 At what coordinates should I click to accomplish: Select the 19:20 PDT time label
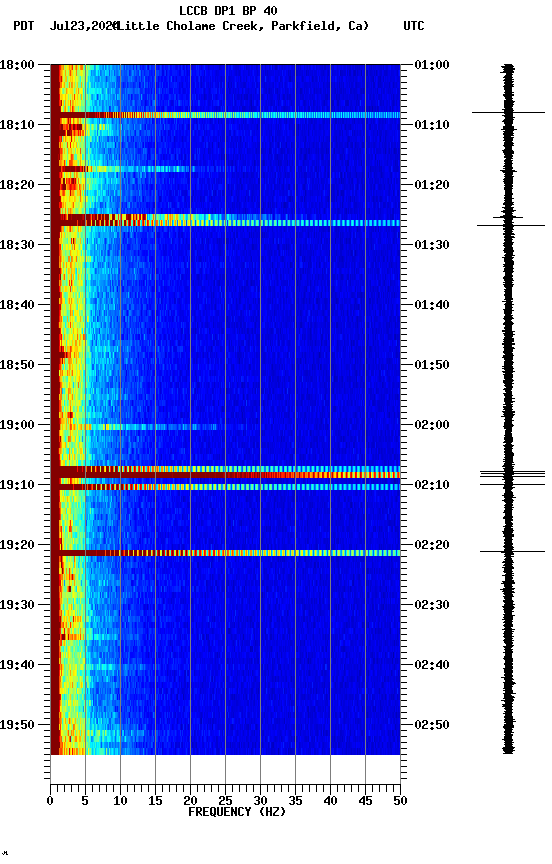pos(17,545)
